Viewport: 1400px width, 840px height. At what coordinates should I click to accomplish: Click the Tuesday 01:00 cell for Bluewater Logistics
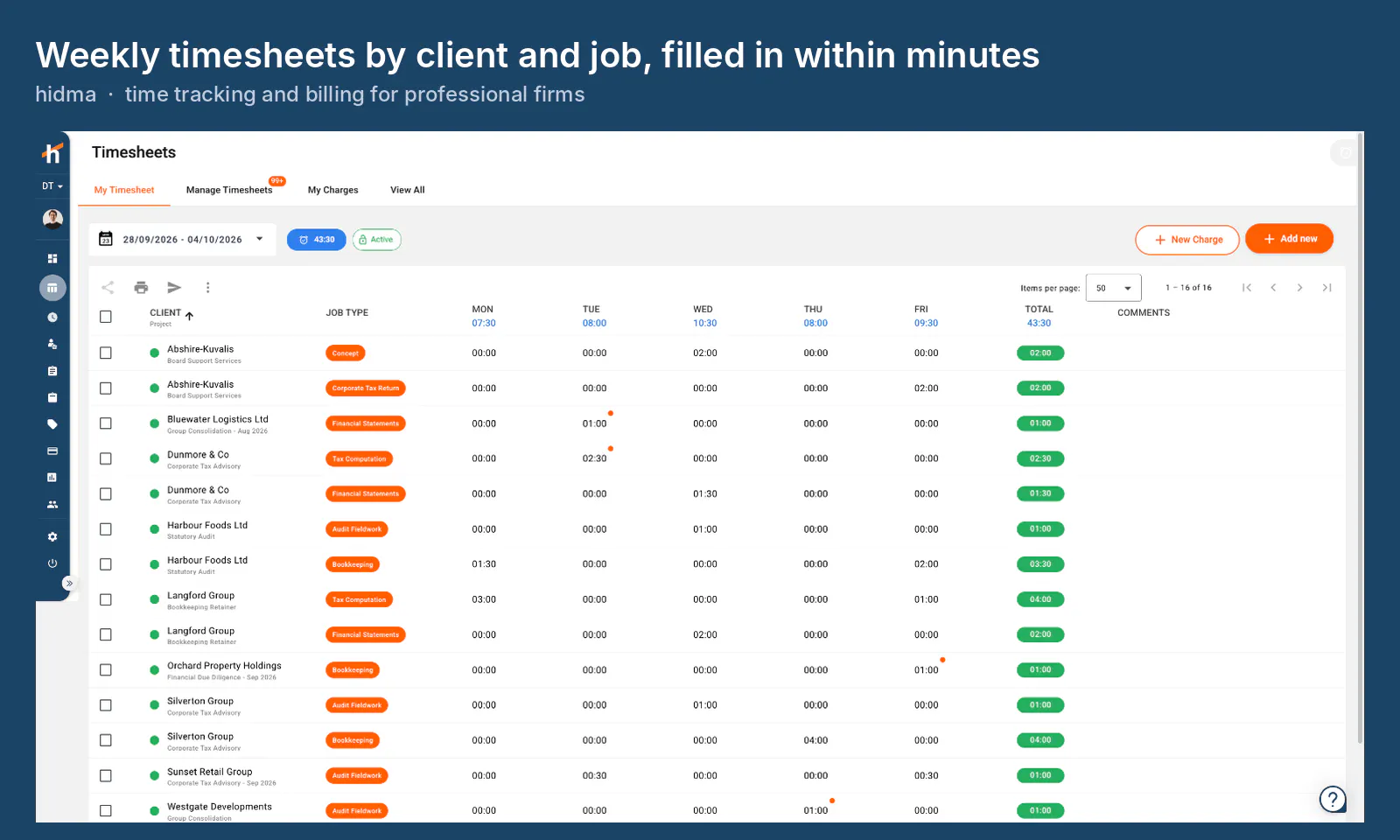pyautogui.click(x=594, y=423)
